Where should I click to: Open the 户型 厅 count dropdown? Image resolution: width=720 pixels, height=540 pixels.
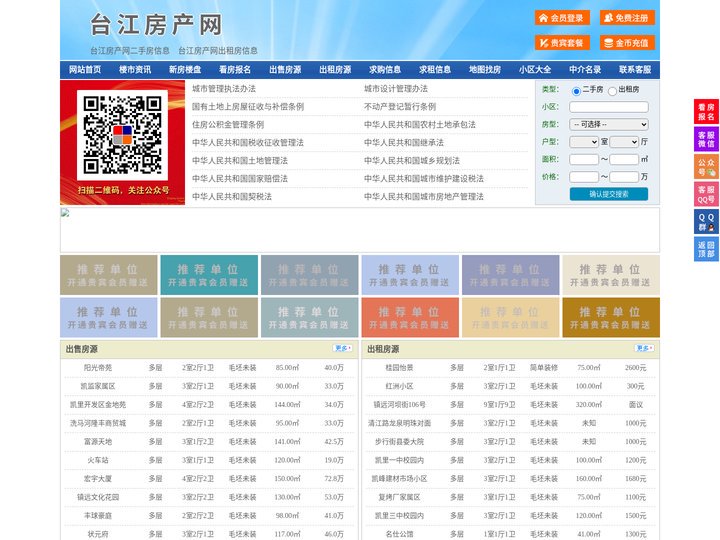point(624,142)
